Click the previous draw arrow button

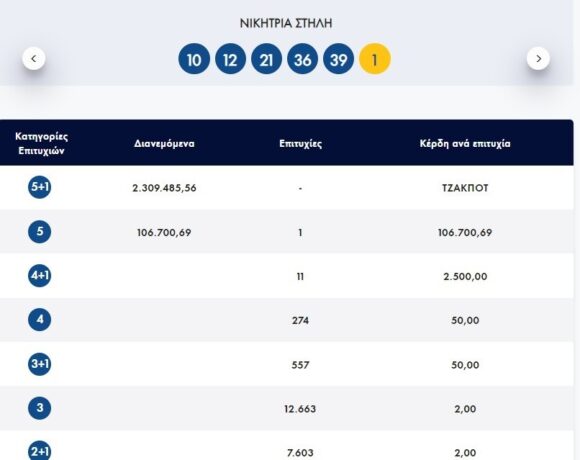[34, 58]
